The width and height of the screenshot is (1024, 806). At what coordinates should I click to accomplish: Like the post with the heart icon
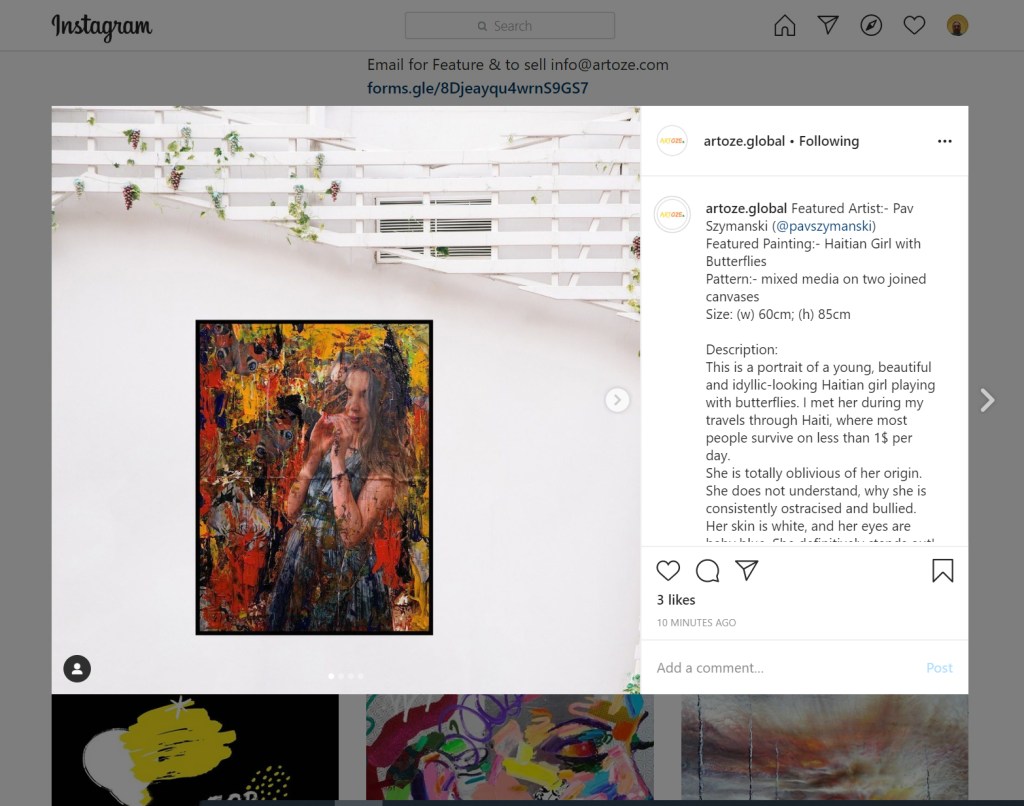(x=668, y=570)
